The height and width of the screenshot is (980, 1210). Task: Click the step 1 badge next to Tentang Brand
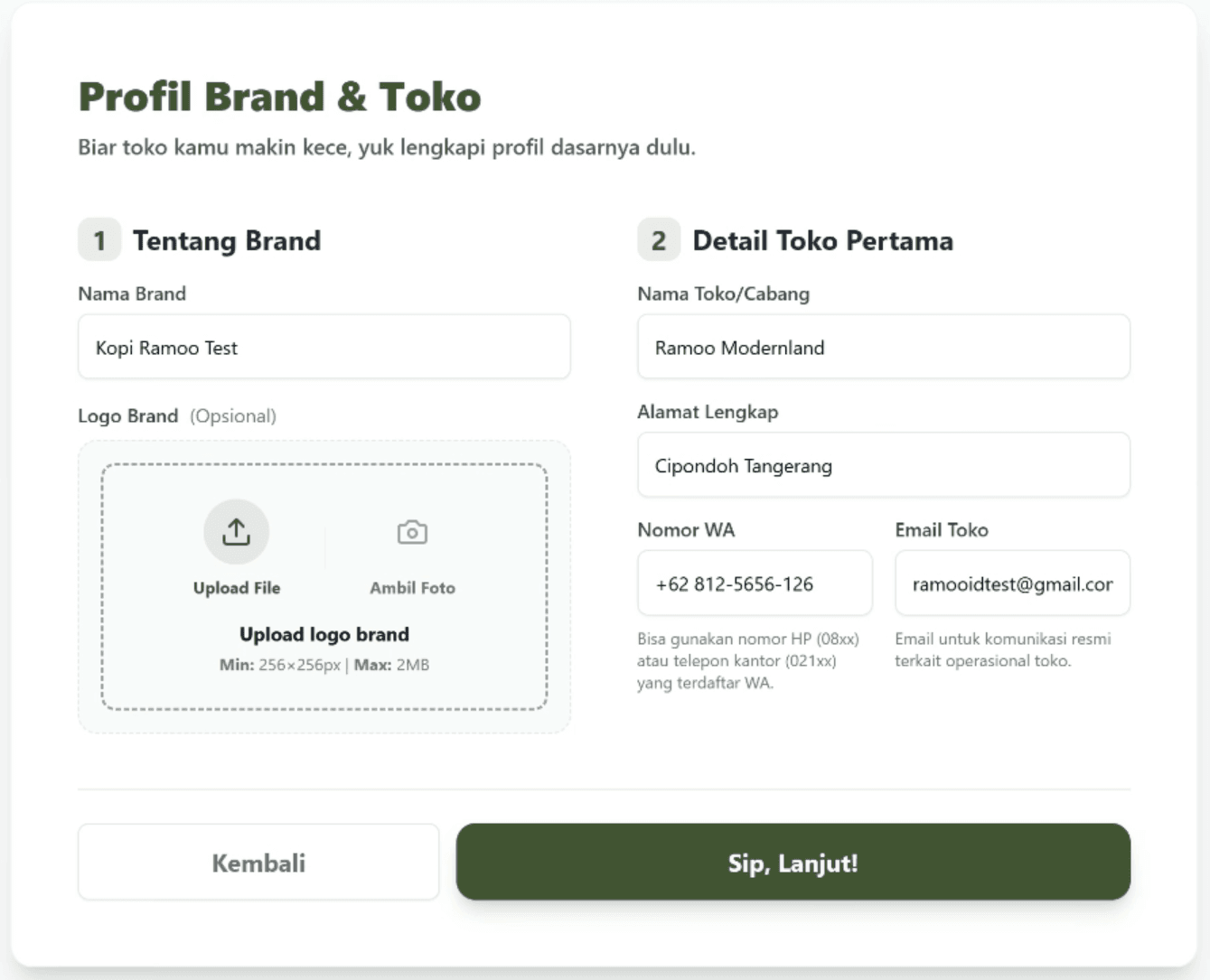(99, 239)
